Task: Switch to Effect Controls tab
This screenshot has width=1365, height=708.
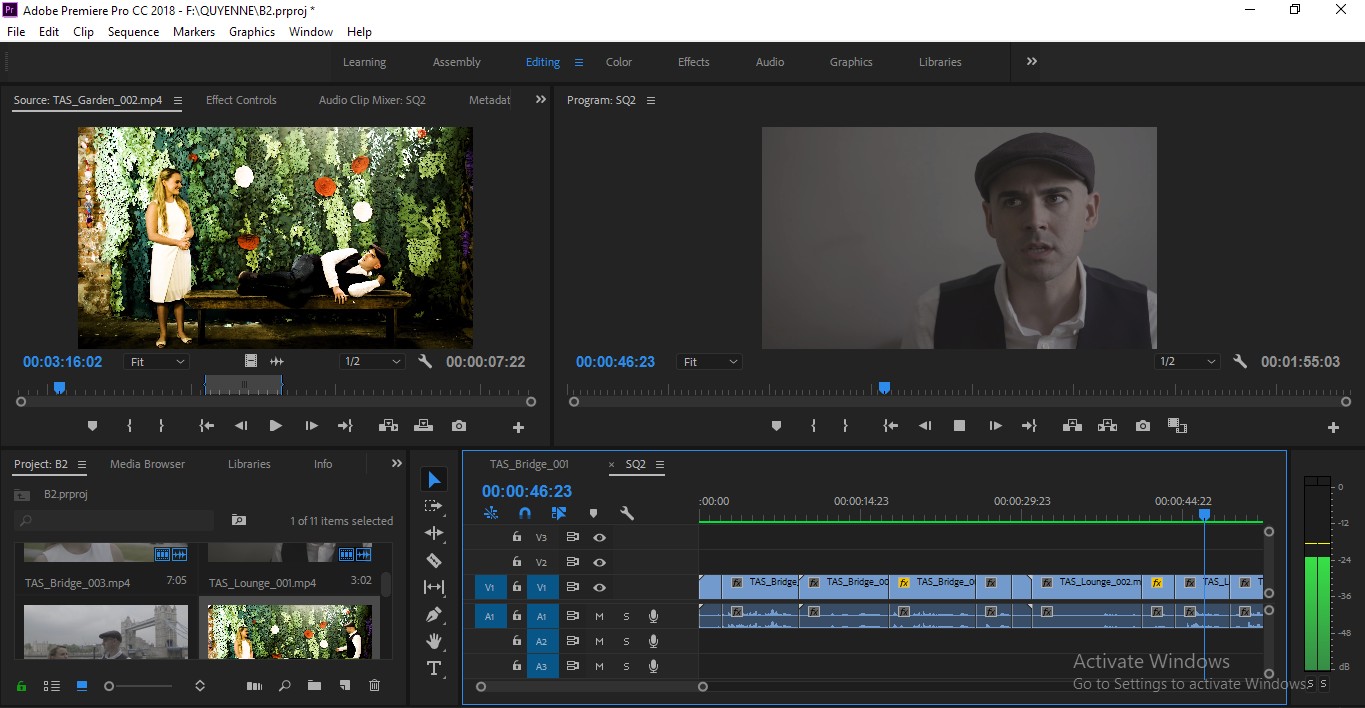Action: tap(241, 100)
